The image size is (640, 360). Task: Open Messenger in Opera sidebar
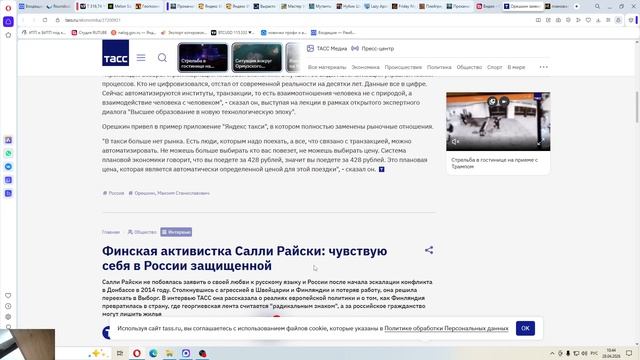[x=8, y=167]
